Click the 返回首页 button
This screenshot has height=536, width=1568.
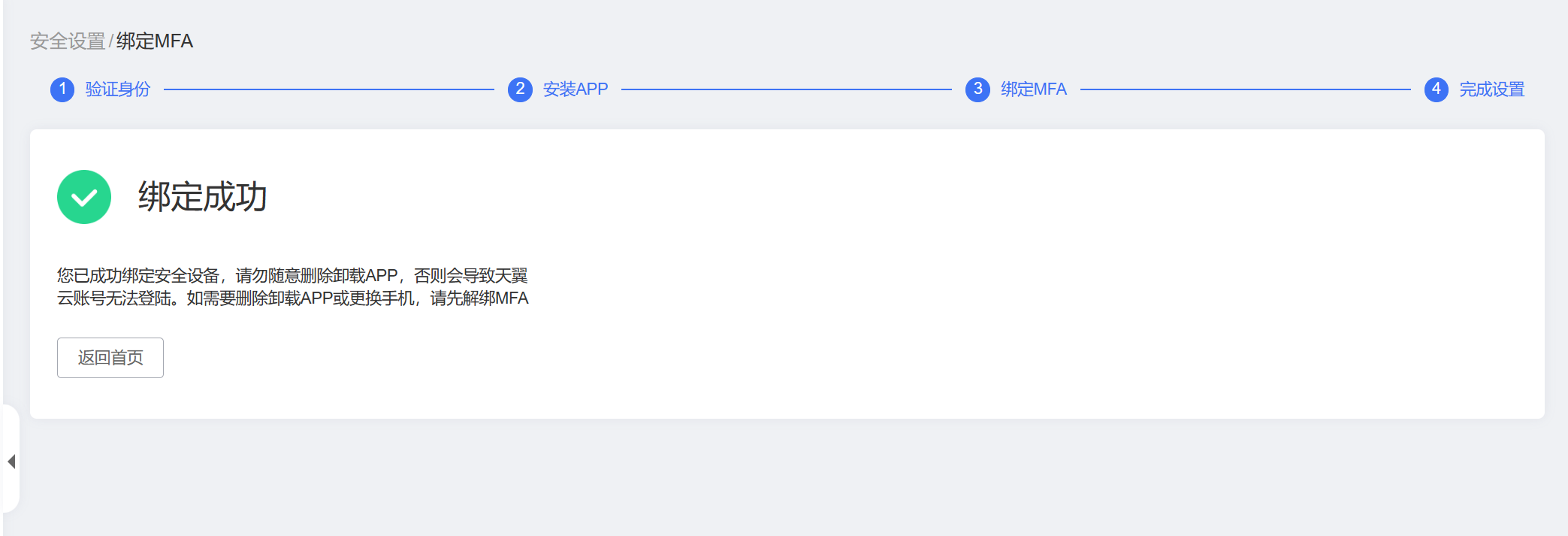(110, 358)
